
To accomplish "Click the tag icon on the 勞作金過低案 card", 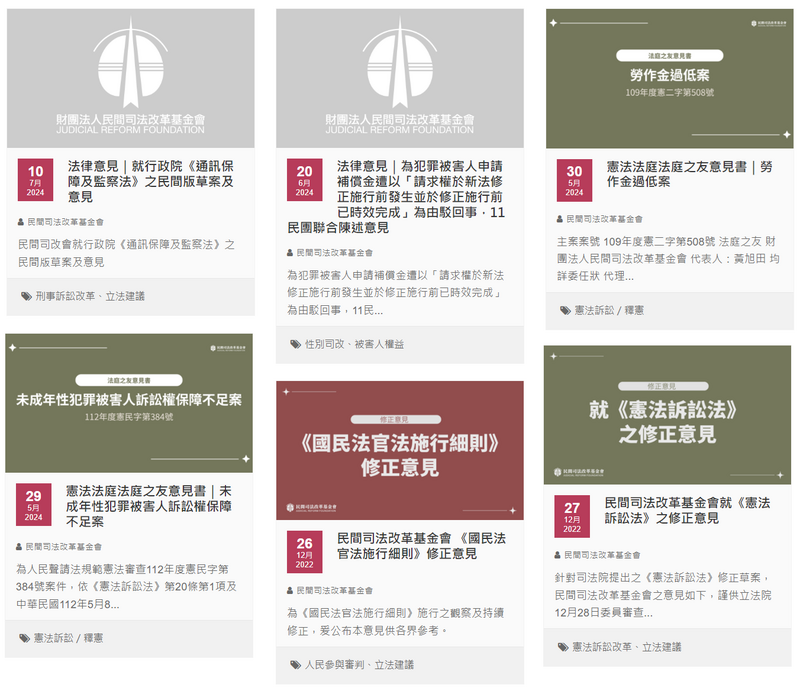I will (x=565, y=310).
